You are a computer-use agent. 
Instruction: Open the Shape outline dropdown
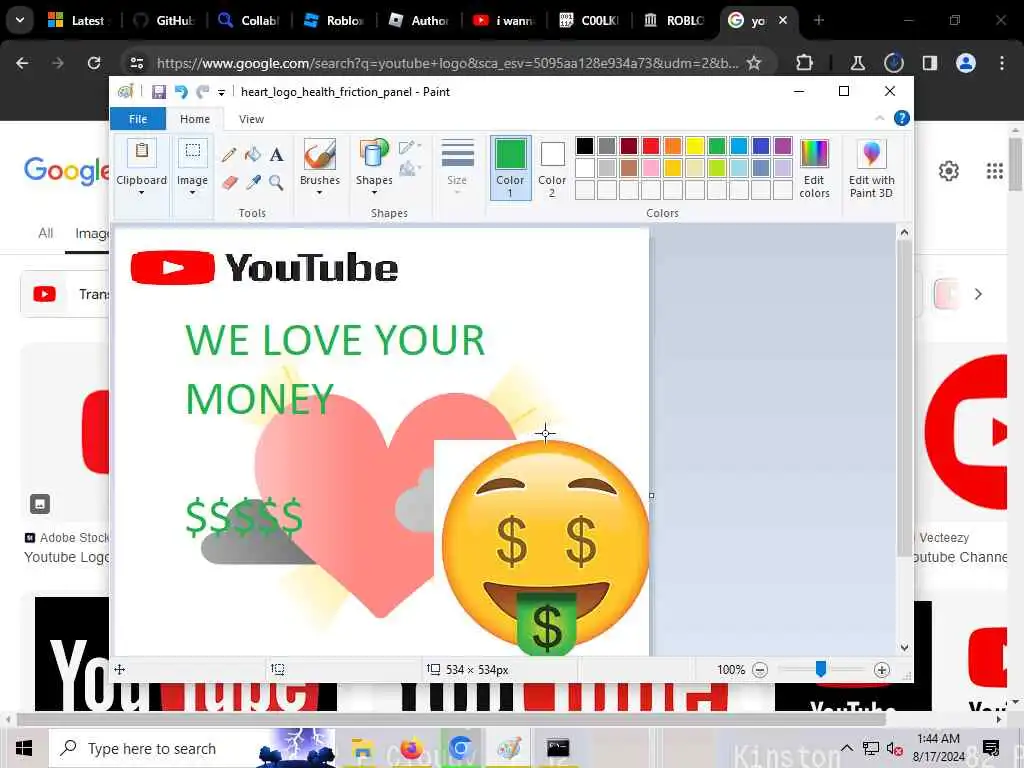[410, 148]
